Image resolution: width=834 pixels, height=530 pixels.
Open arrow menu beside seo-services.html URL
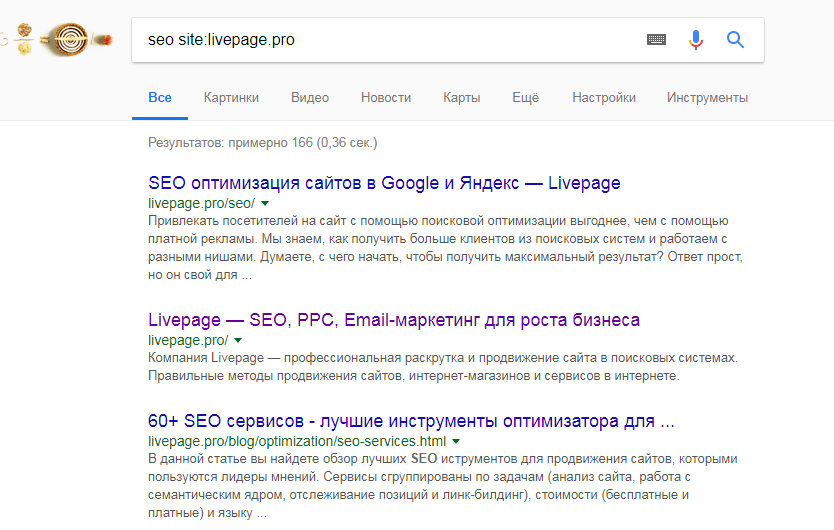coord(456,441)
